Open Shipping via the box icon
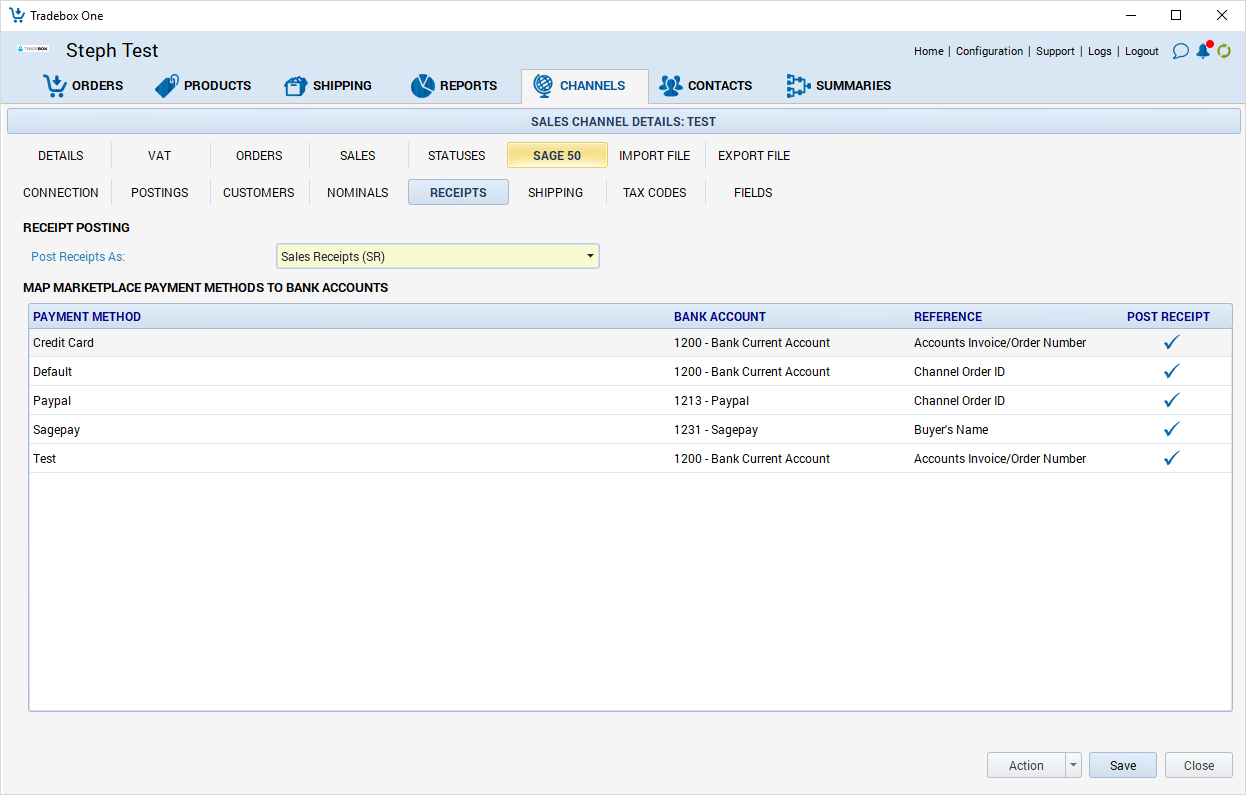 295,86
